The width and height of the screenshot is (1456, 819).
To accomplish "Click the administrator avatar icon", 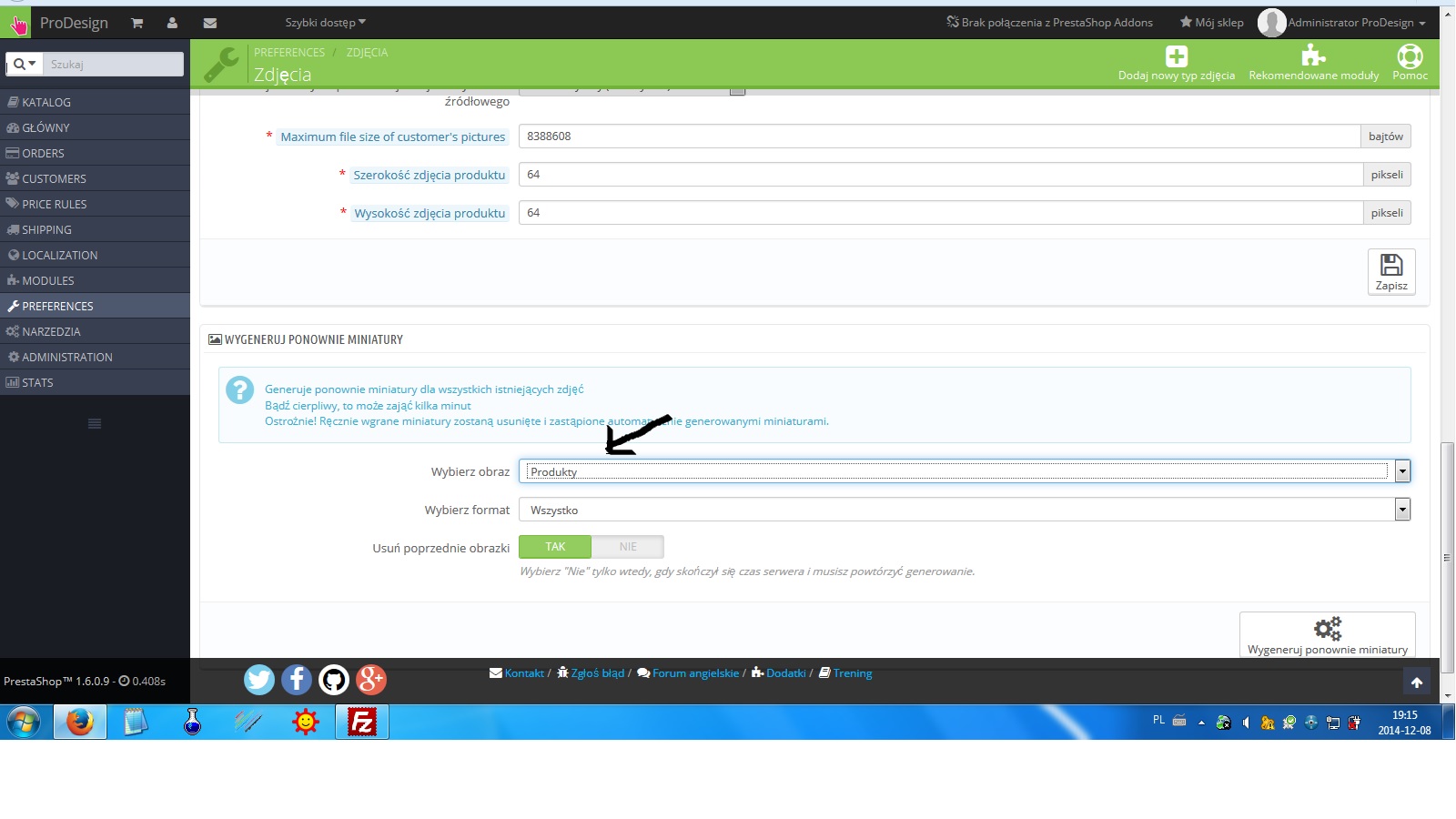I will coord(1271,23).
